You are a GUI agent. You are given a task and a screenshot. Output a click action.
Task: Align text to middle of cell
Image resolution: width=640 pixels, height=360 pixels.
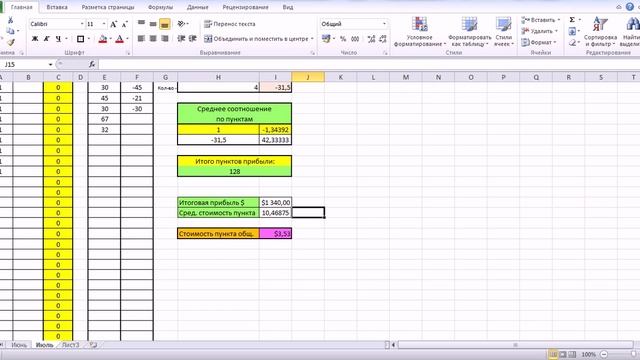coord(153,24)
